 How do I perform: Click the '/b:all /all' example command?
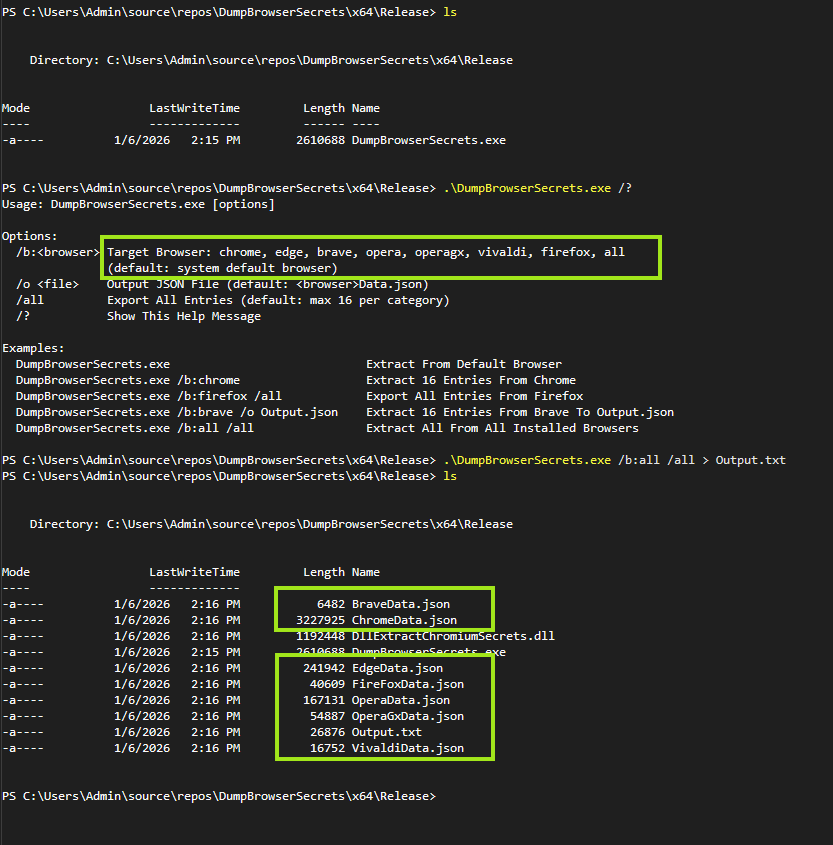click(x=135, y=428)
